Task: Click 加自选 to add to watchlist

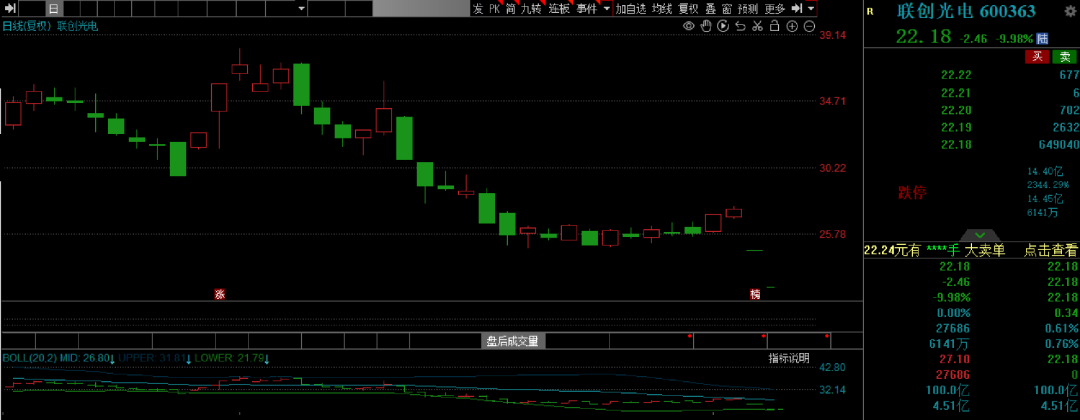Action: (x=631, y=9)
